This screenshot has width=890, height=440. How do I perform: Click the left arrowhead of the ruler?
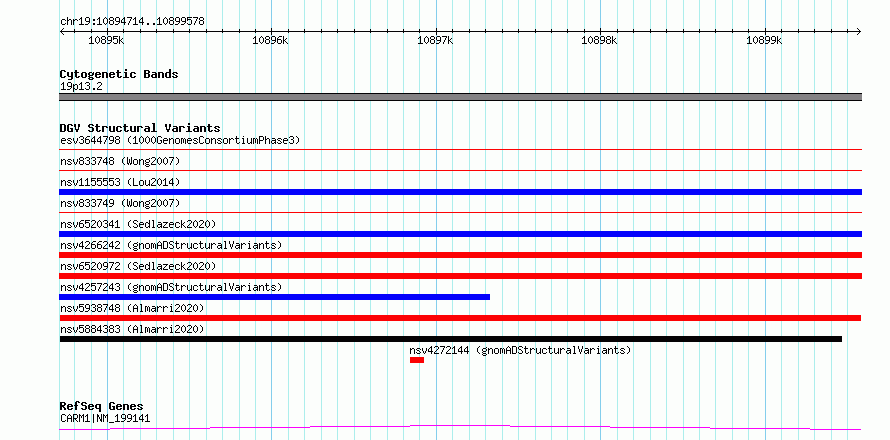pos(62,31)
